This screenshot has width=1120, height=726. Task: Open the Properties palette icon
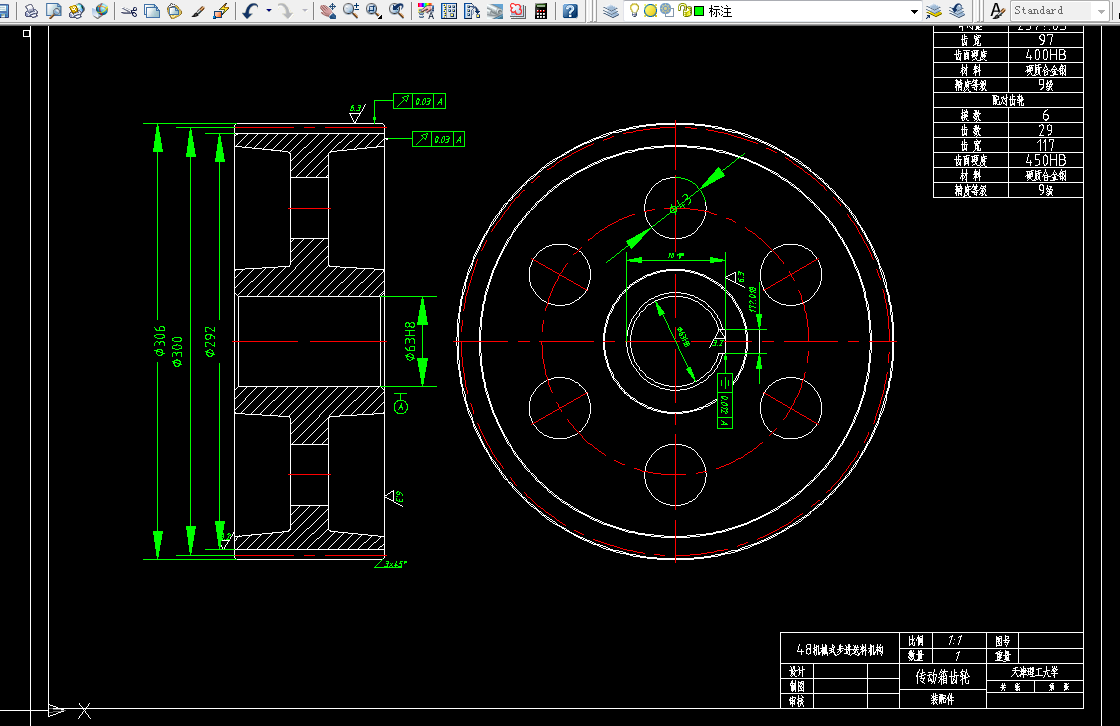[426, 11]
